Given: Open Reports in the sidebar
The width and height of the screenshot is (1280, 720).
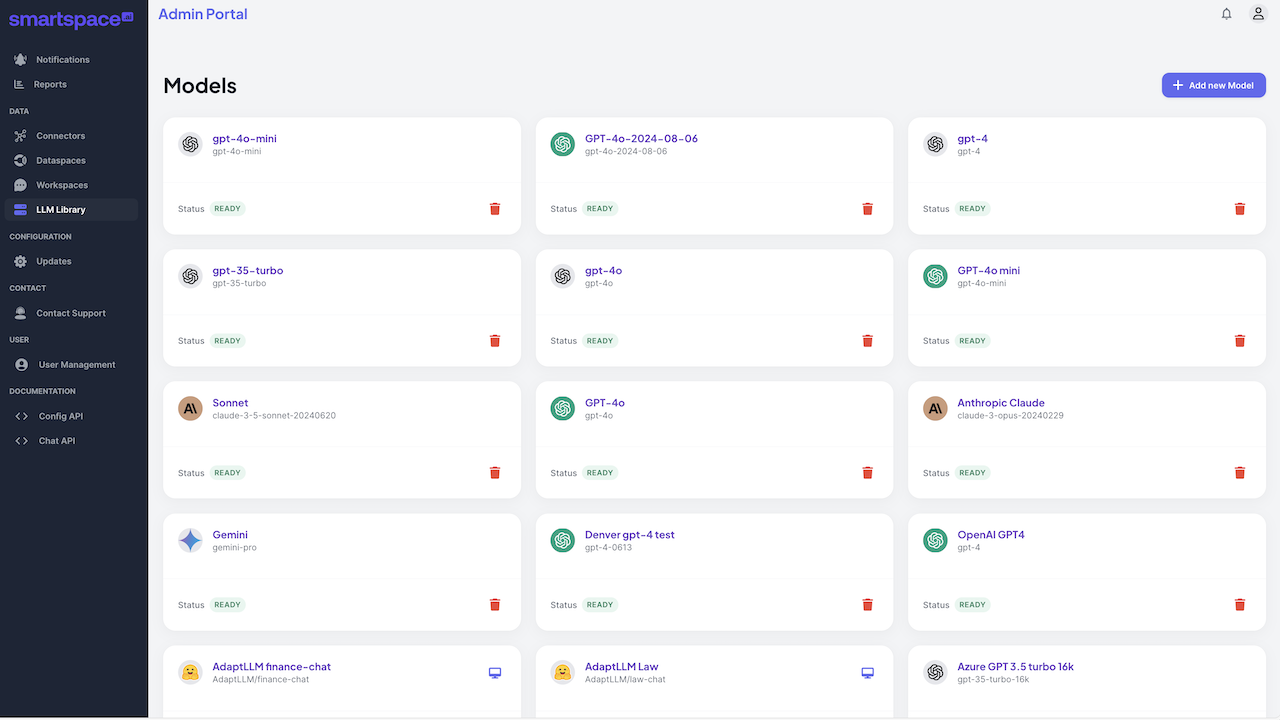Looking at the screenshot, I should tap(72, 84).
